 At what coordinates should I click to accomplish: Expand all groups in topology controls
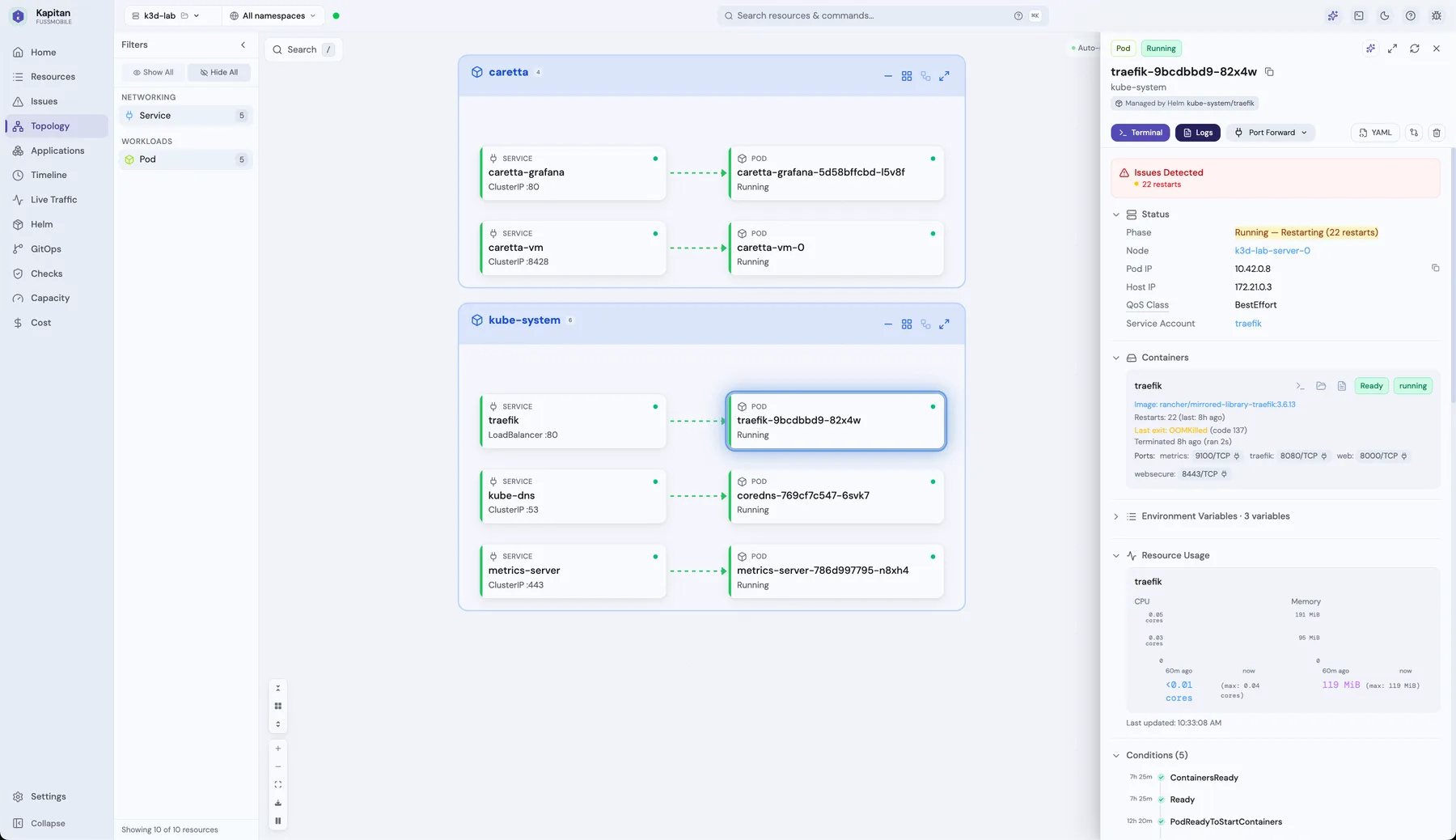point(278,724)
